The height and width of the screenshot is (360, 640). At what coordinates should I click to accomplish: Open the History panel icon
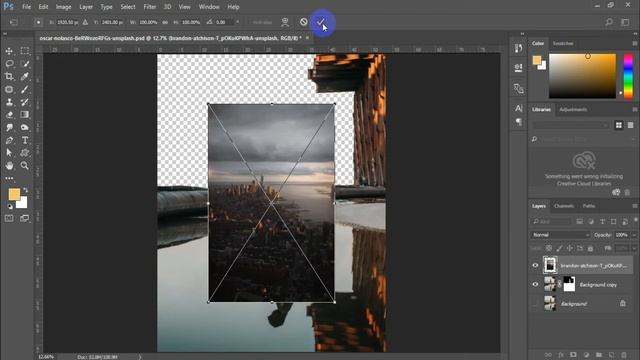518,49
